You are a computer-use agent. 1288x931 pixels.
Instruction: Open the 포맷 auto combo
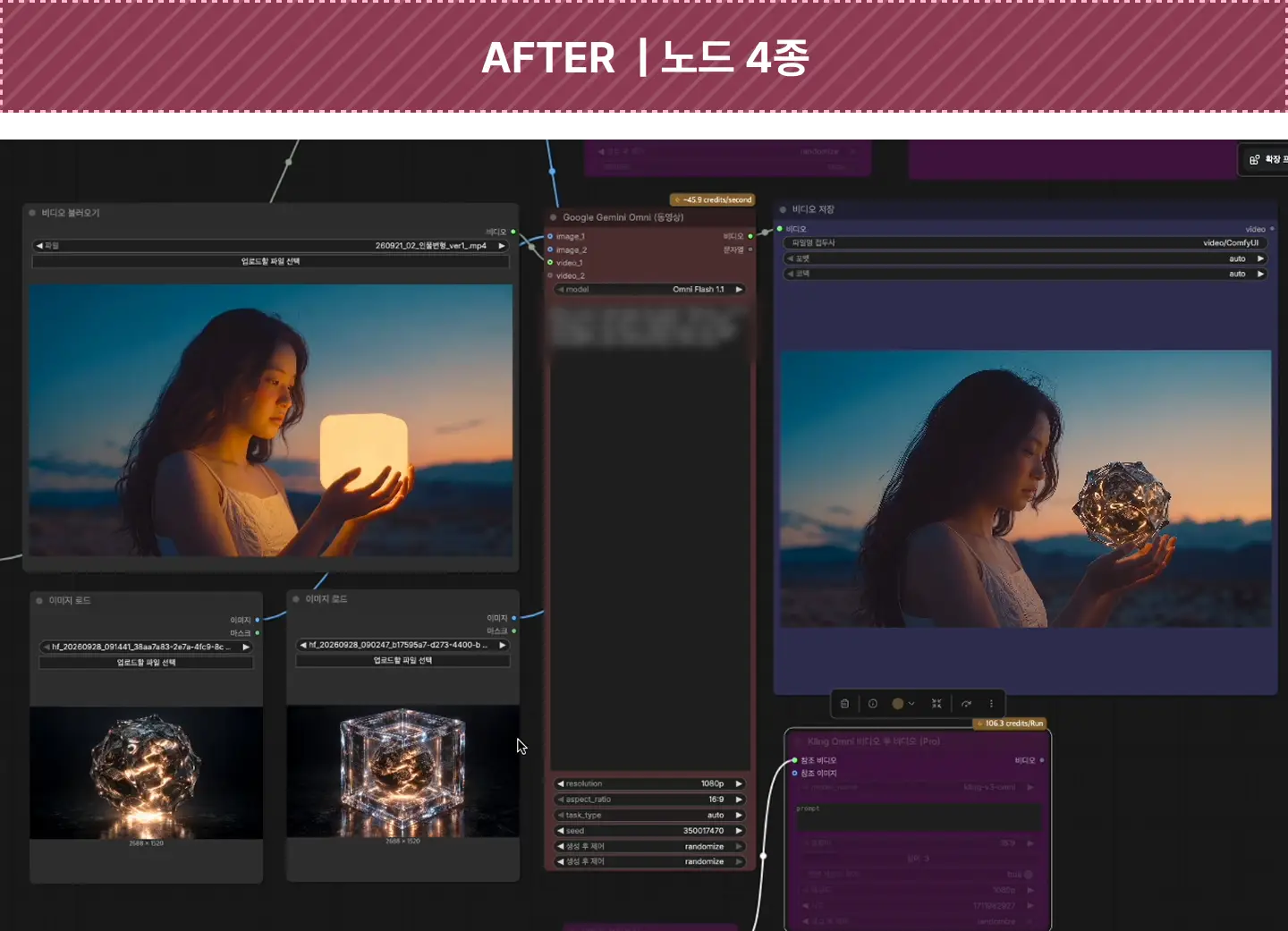pyautogui.click(x=1026, y=258)
